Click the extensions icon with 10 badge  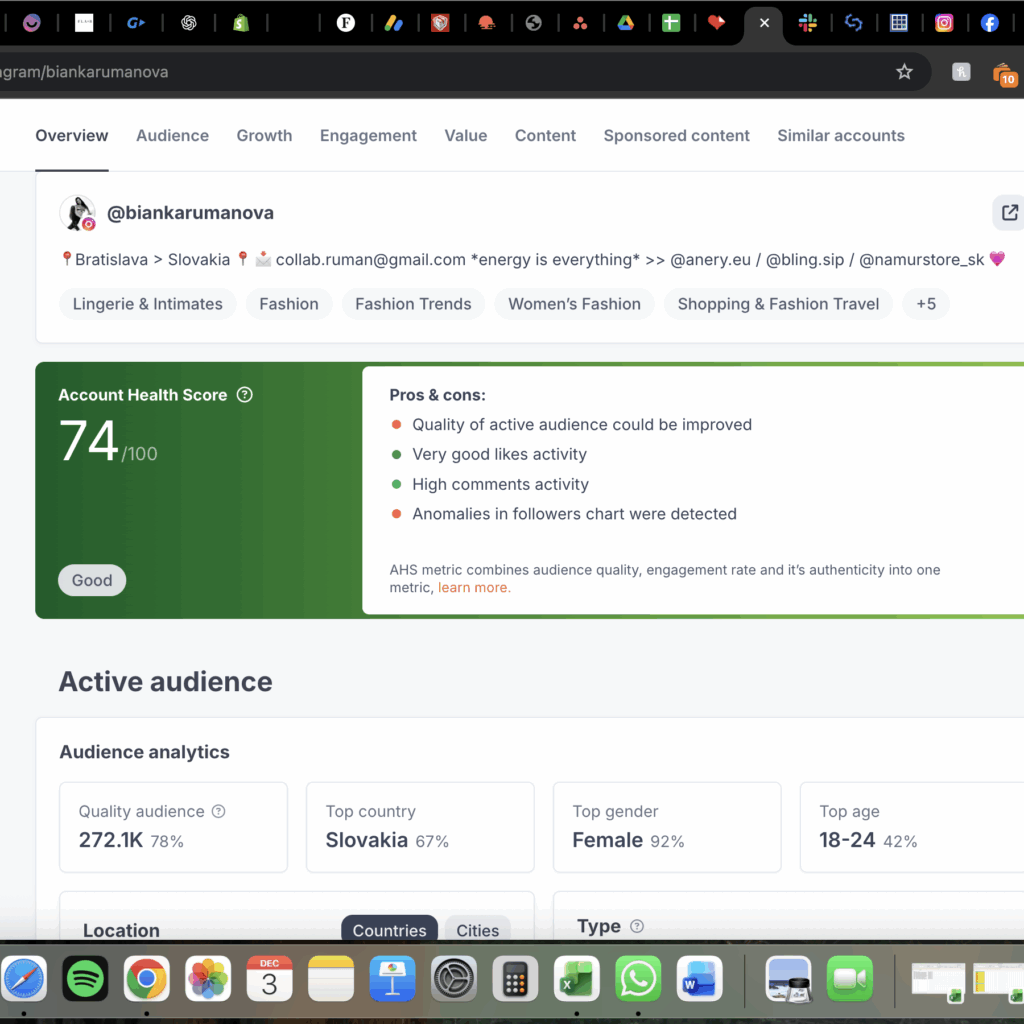point(1004,74)
